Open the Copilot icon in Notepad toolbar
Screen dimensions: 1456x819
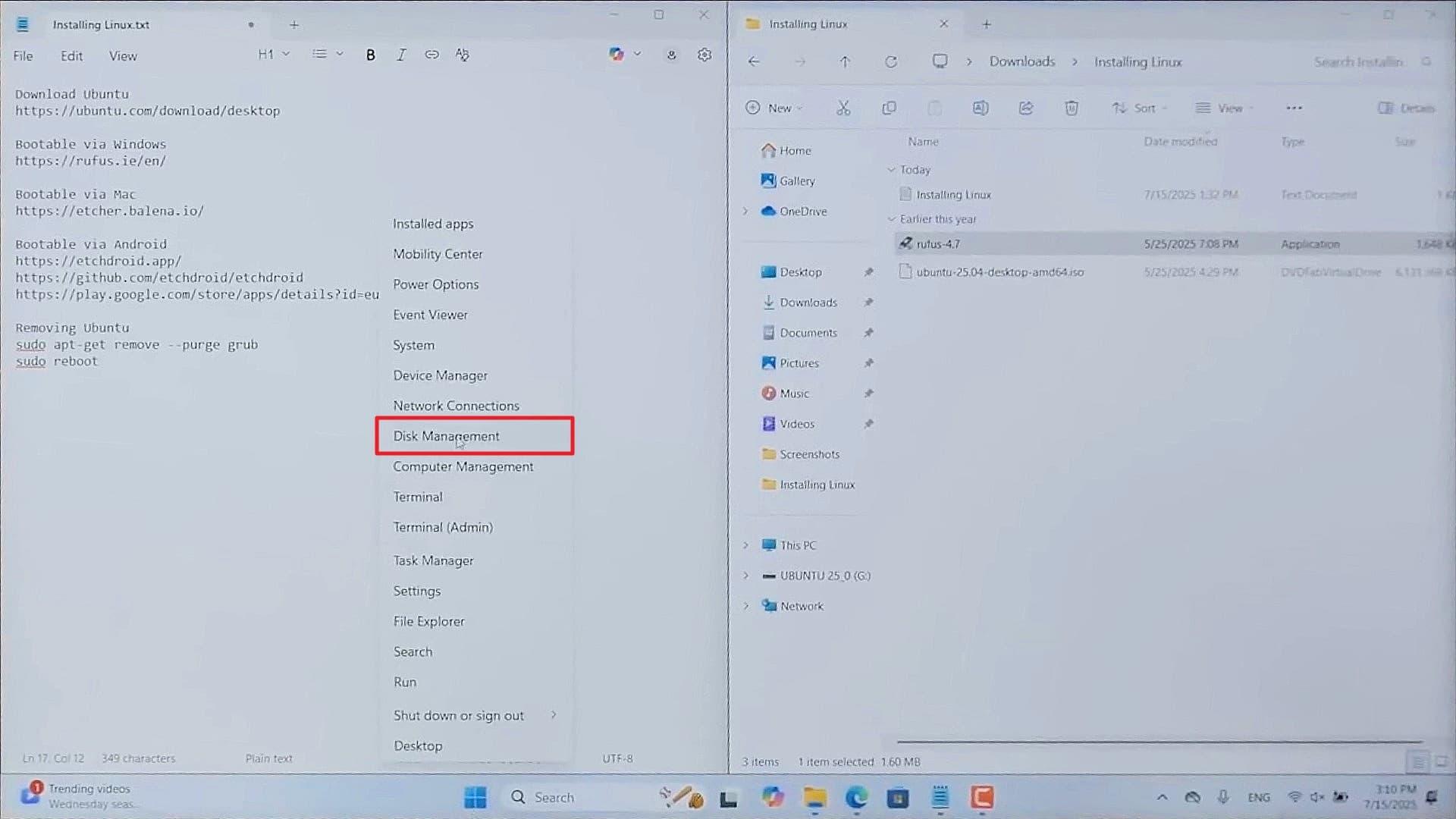click(x=617, y=54)
